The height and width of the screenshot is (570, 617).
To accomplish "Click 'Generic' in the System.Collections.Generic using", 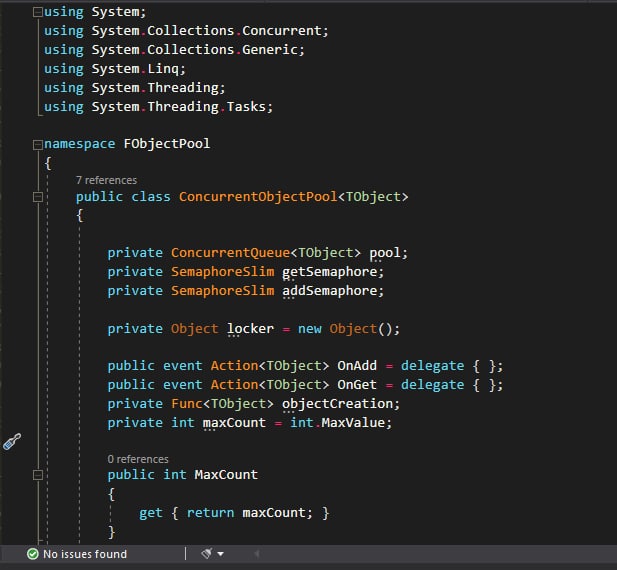I will tap(270, 49).
